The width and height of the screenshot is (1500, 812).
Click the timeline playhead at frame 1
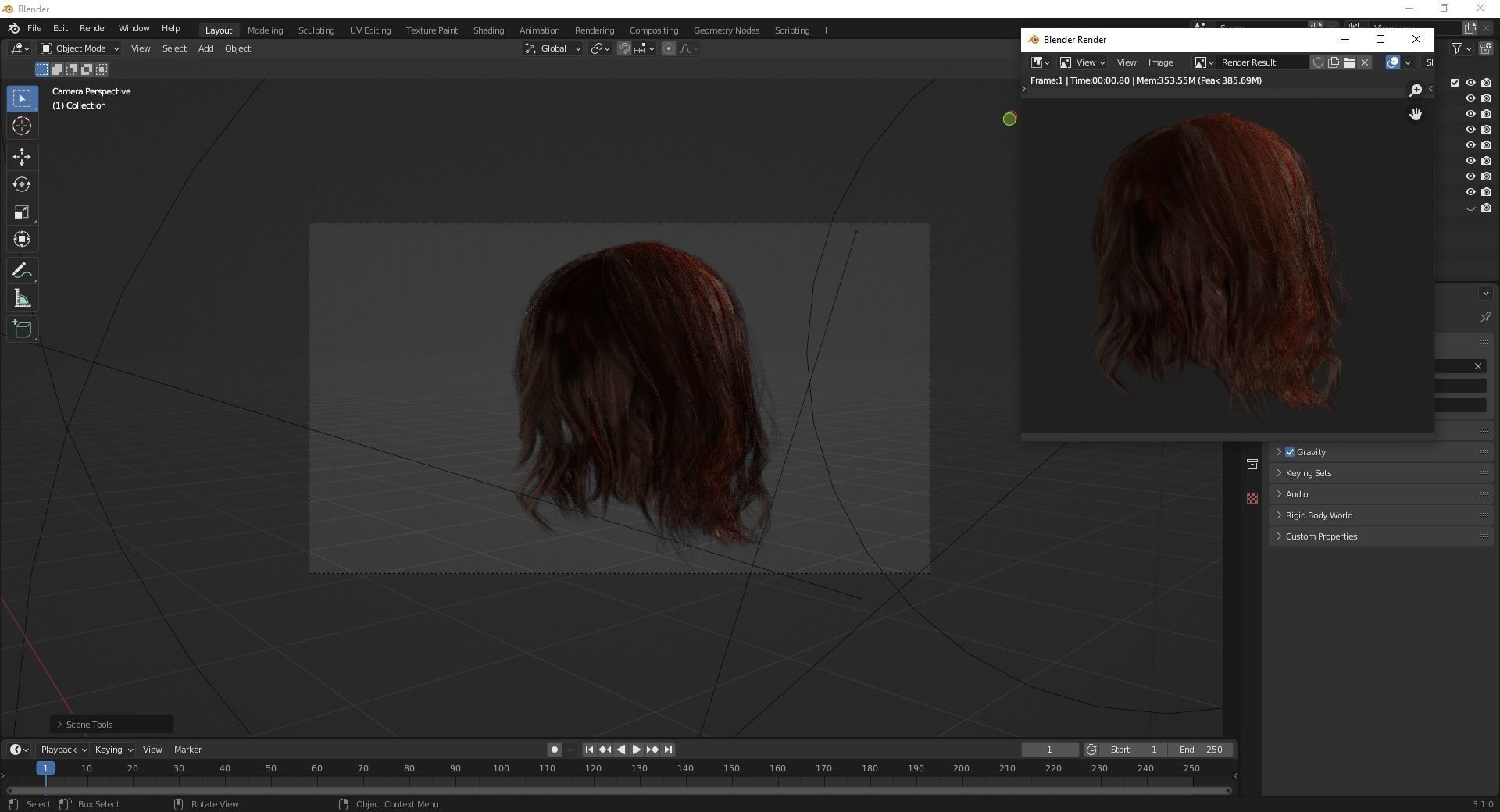(x=45, y=768)
